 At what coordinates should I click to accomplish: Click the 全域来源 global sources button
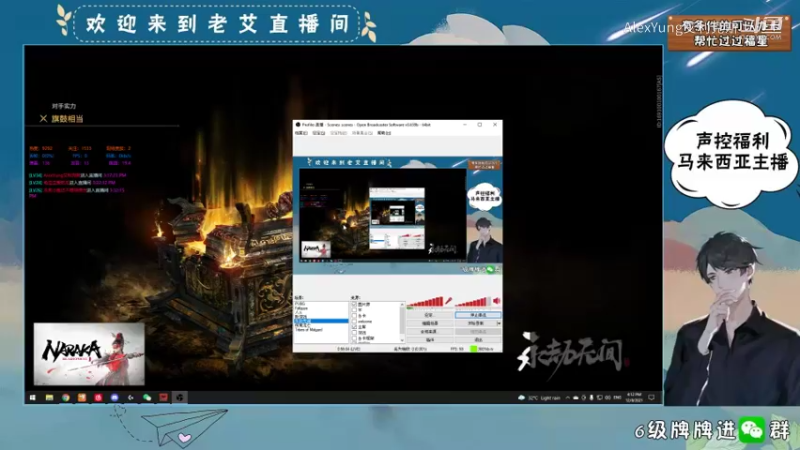[x=430, y=332]
